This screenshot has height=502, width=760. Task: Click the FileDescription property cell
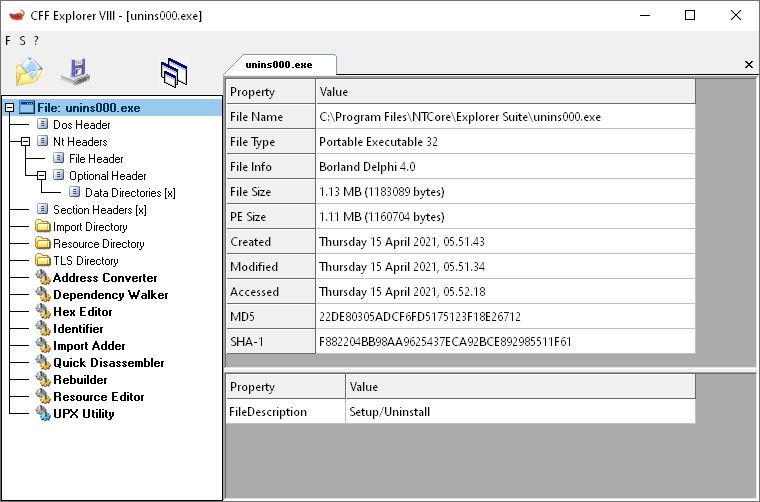285,412
